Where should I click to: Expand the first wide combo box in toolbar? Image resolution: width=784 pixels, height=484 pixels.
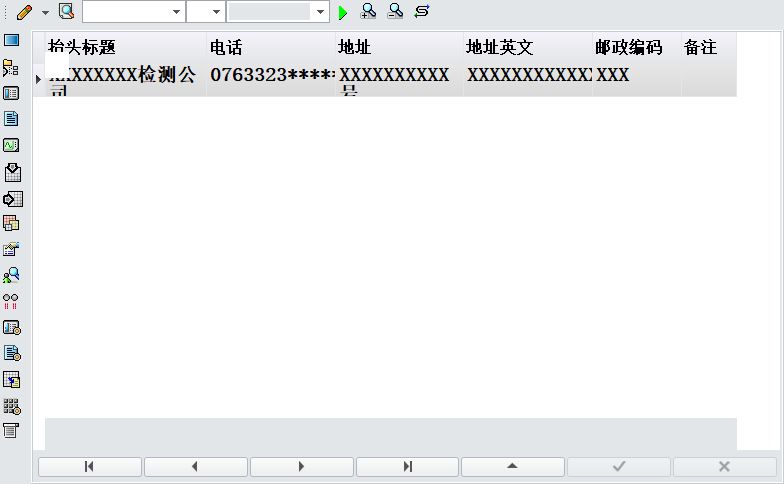click(x=176, y=12)
